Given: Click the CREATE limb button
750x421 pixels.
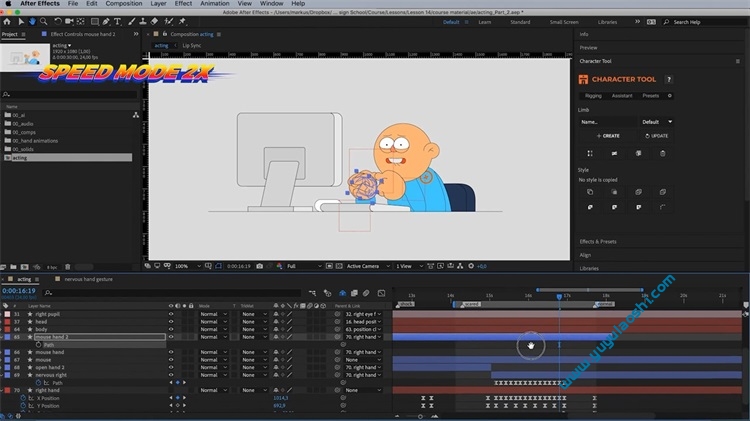Looking at the screenshot, I should point(608,136).
